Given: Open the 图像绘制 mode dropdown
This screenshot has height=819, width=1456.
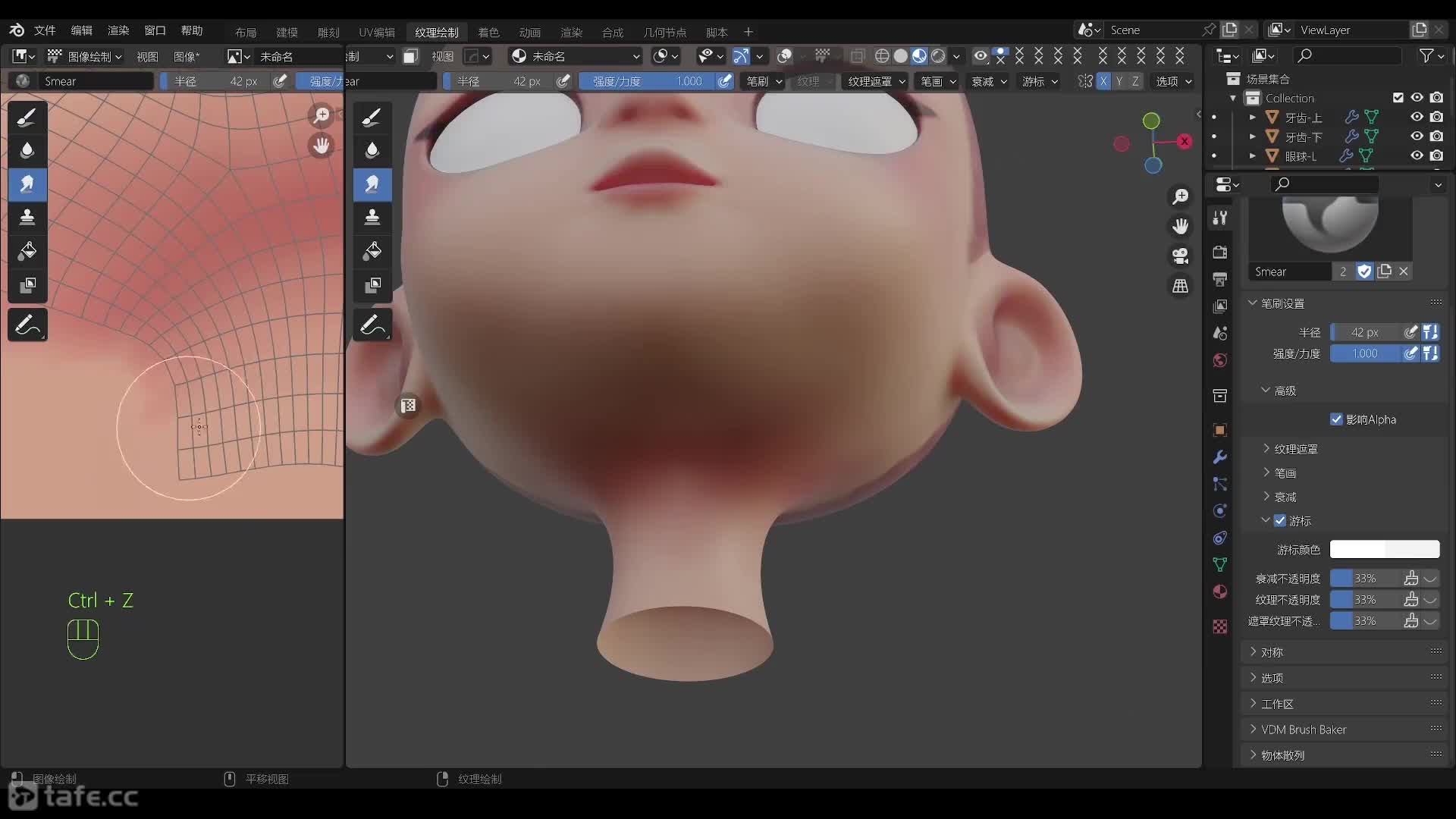Looking at the screenshot, I should coord(85,57).
